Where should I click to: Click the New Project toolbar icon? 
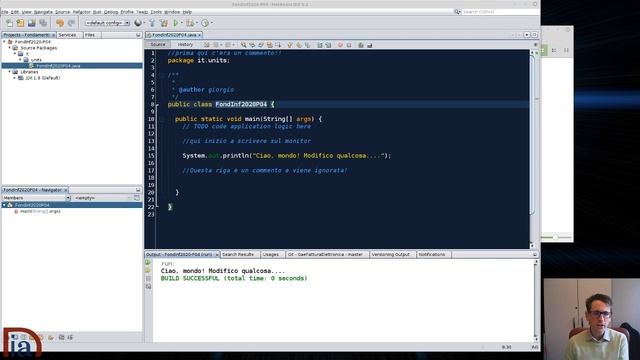coord(20,23)
